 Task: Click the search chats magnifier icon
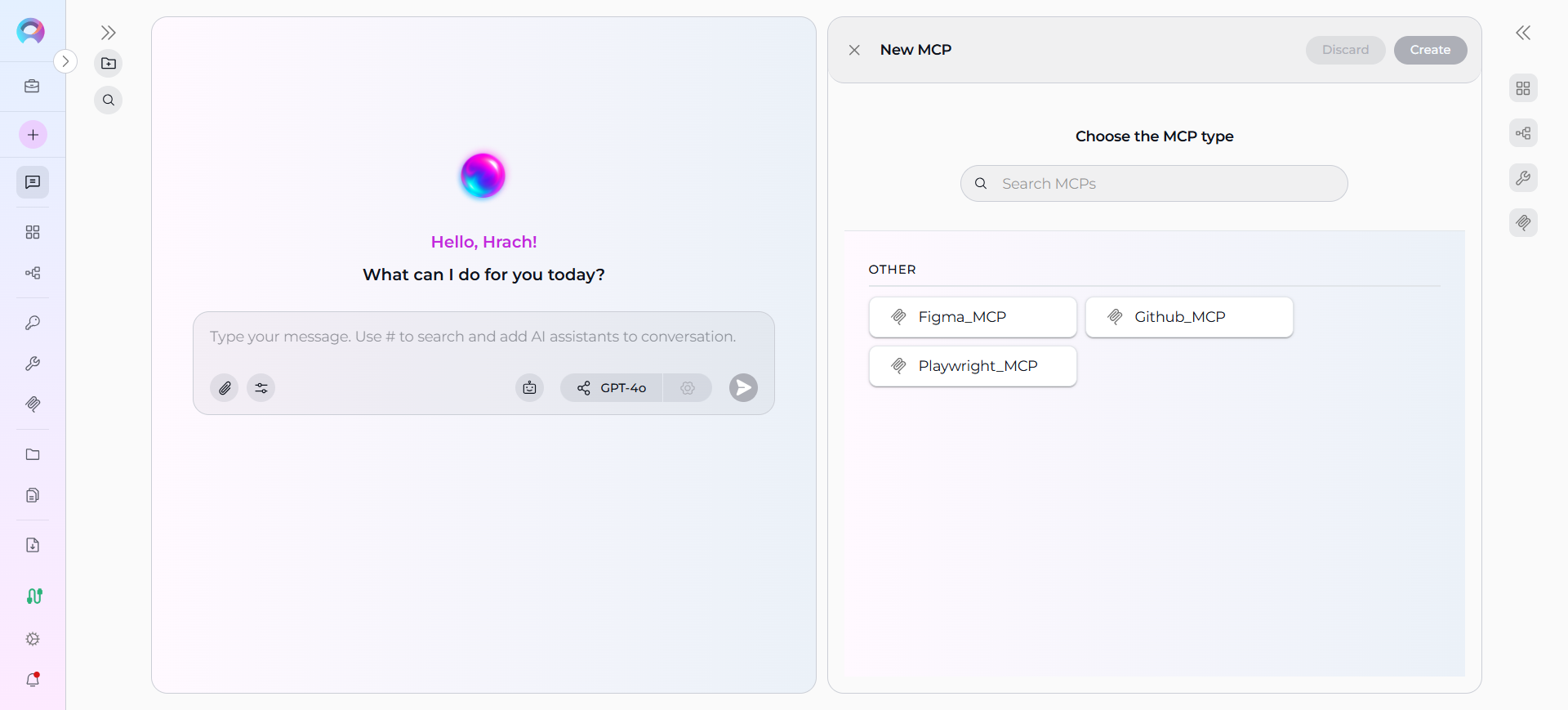tap(109, 100)
